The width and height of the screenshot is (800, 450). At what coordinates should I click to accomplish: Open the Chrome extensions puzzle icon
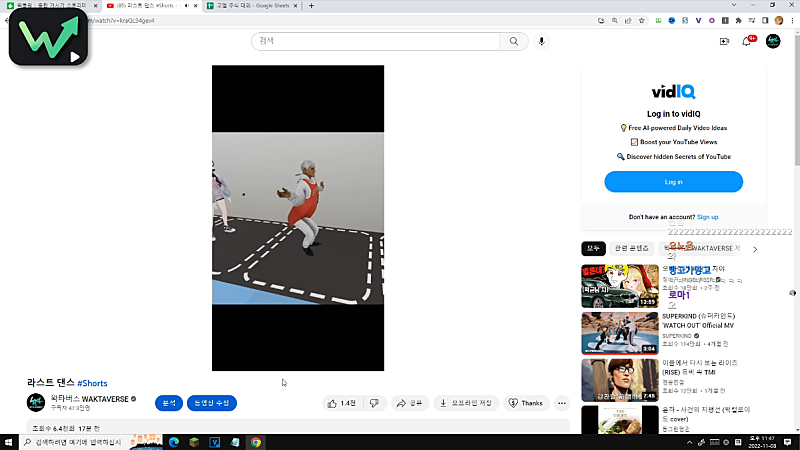738,20
